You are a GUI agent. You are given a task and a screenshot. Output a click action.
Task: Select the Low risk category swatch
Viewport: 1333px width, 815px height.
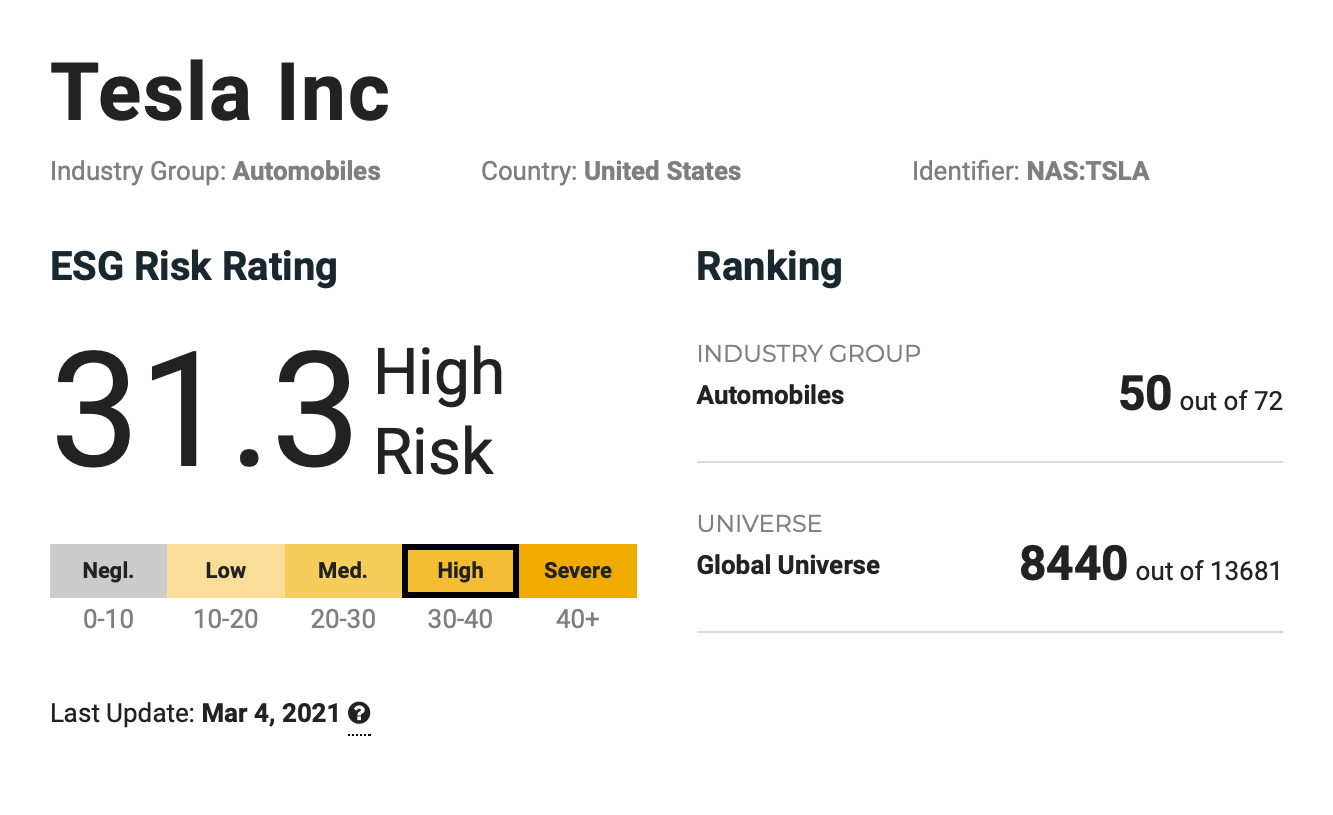pos(225,571)
